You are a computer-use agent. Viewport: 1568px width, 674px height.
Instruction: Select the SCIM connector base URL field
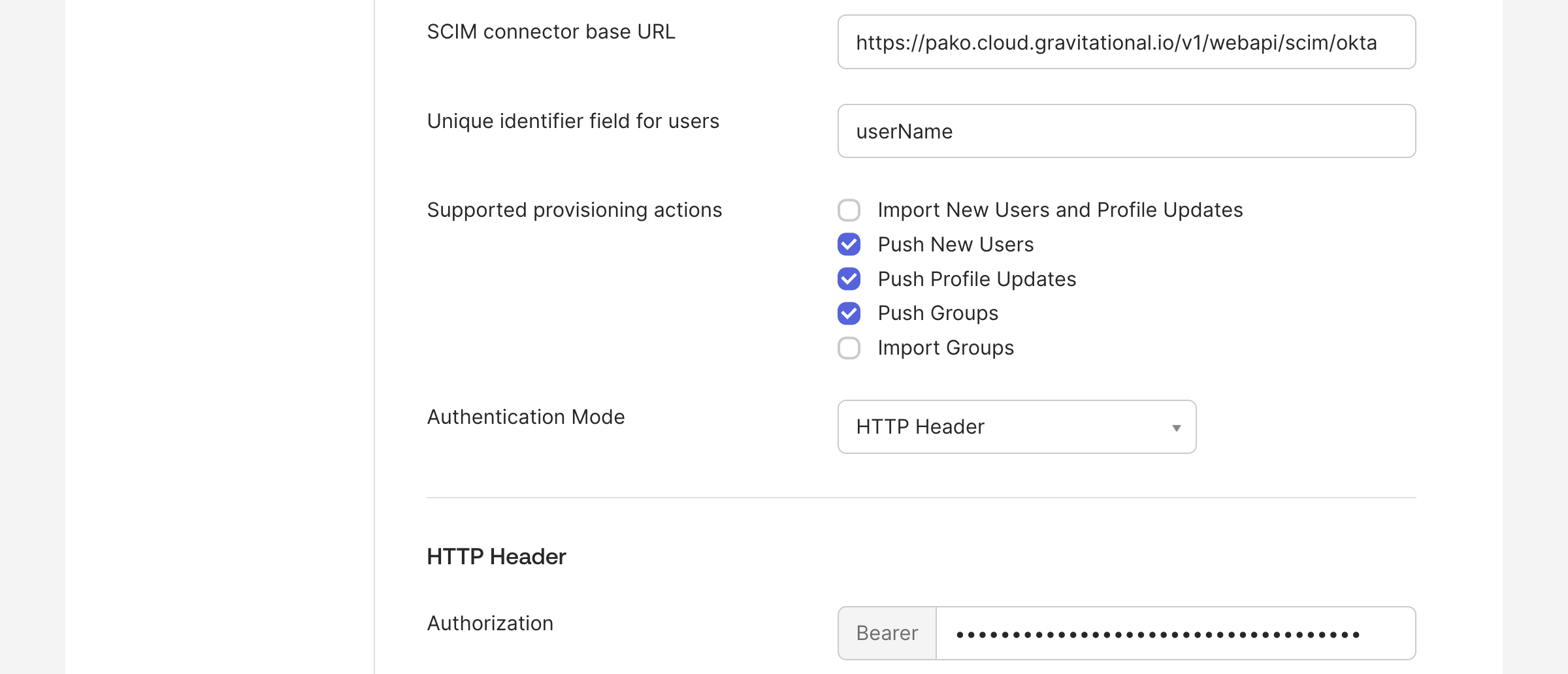click(1125, 42)
